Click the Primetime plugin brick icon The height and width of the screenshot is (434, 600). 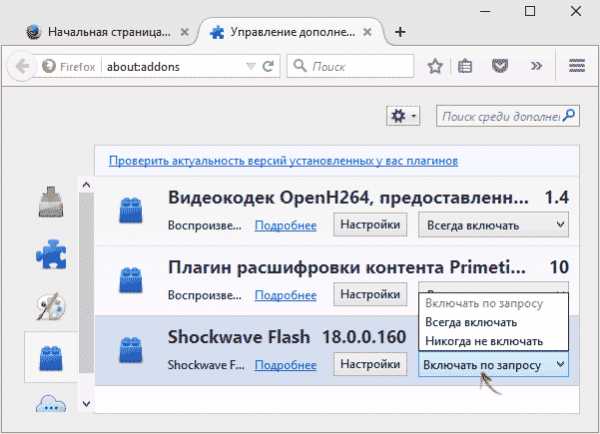coord(130,280)
